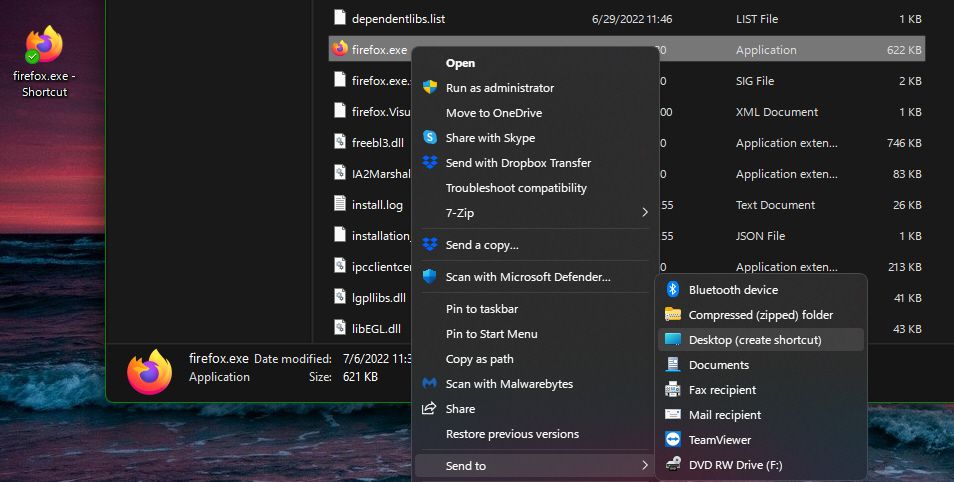Send to Documents
This screenshot has width=954, height=482.
coord(719,365)
